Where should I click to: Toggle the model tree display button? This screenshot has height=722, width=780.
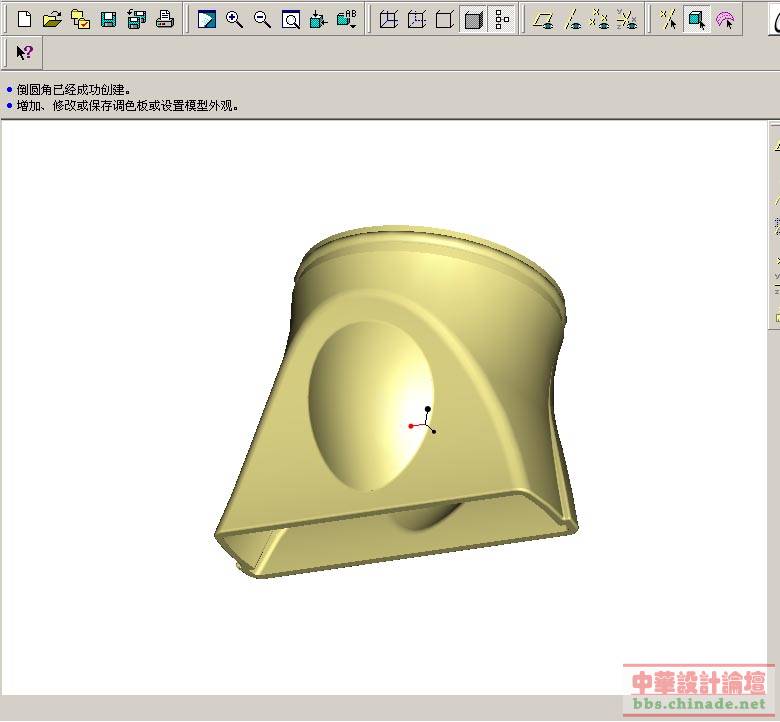[x=502, y=19]
